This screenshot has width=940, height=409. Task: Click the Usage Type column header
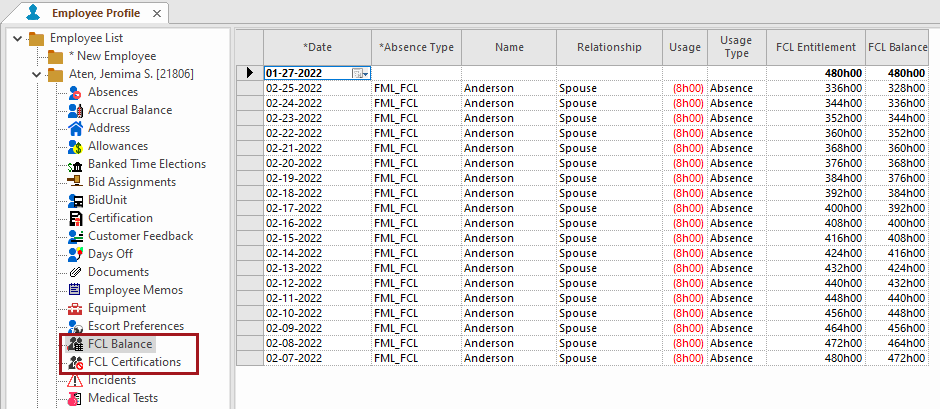pos(736,47)
